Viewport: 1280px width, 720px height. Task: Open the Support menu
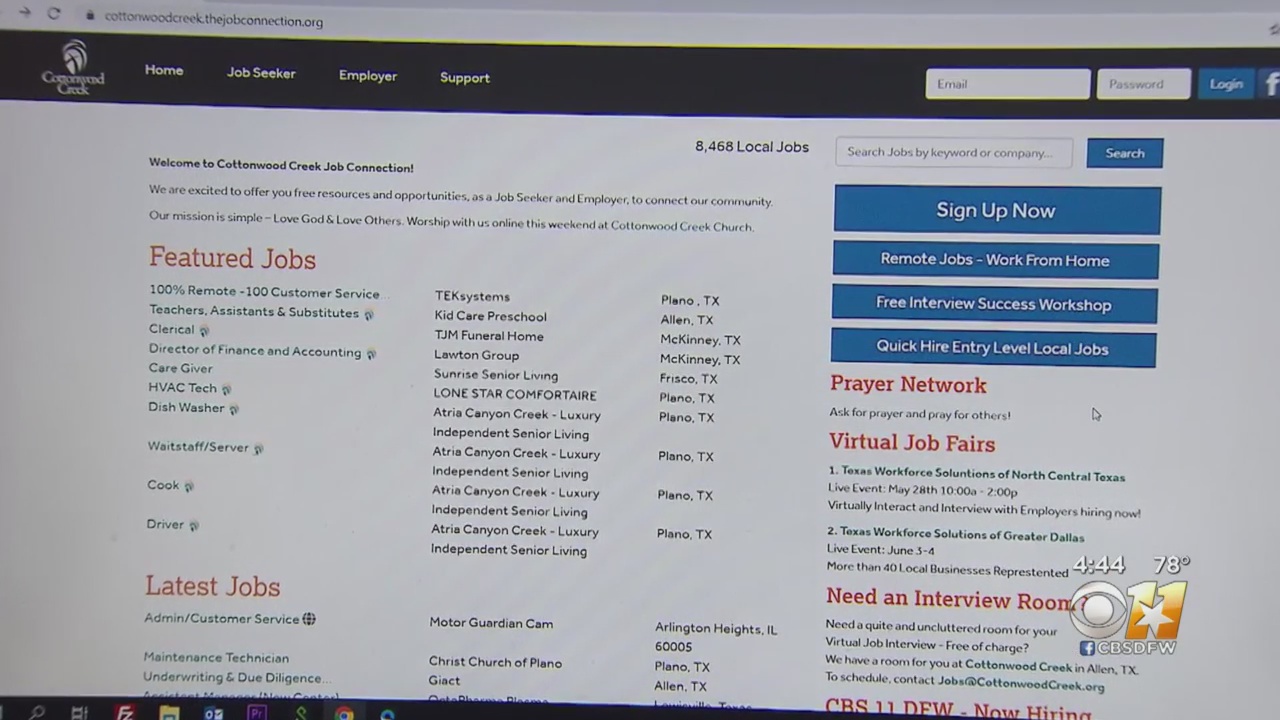[x=465, y=78]
